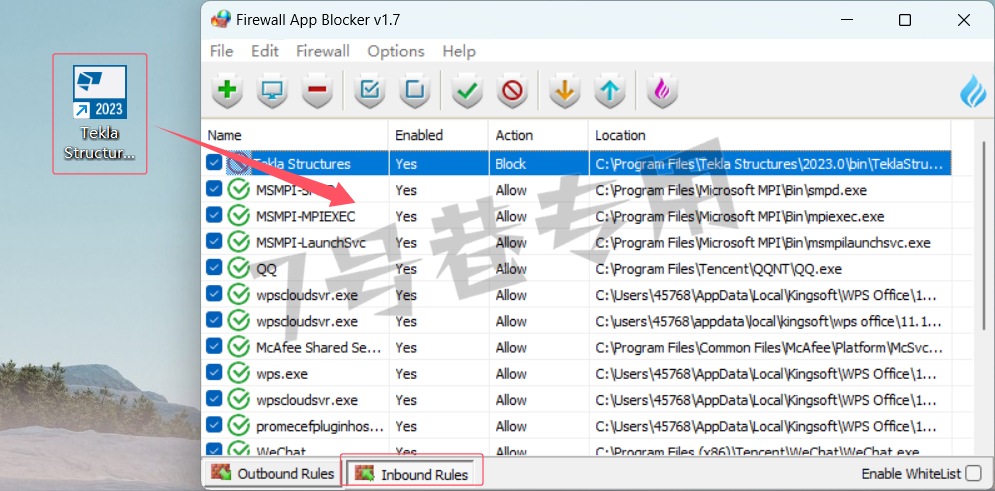Select the MSMPI-LaunchSvc rule name
The width and height of the screenshot is (995, 491).
(311, 243)
